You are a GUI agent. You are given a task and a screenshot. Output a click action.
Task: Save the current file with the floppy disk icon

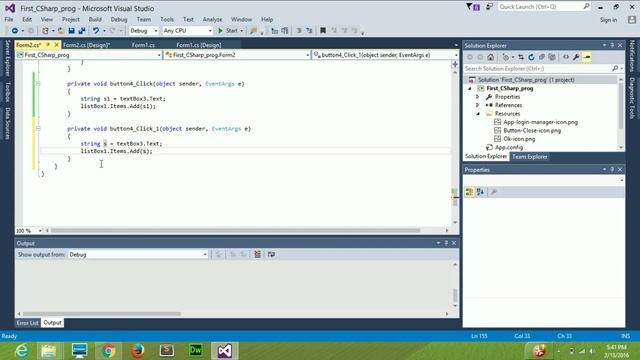point(71,31)
